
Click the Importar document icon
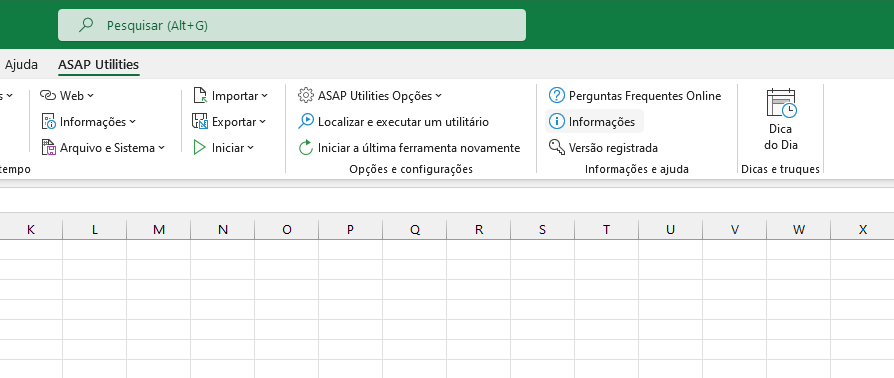[200, 95]
